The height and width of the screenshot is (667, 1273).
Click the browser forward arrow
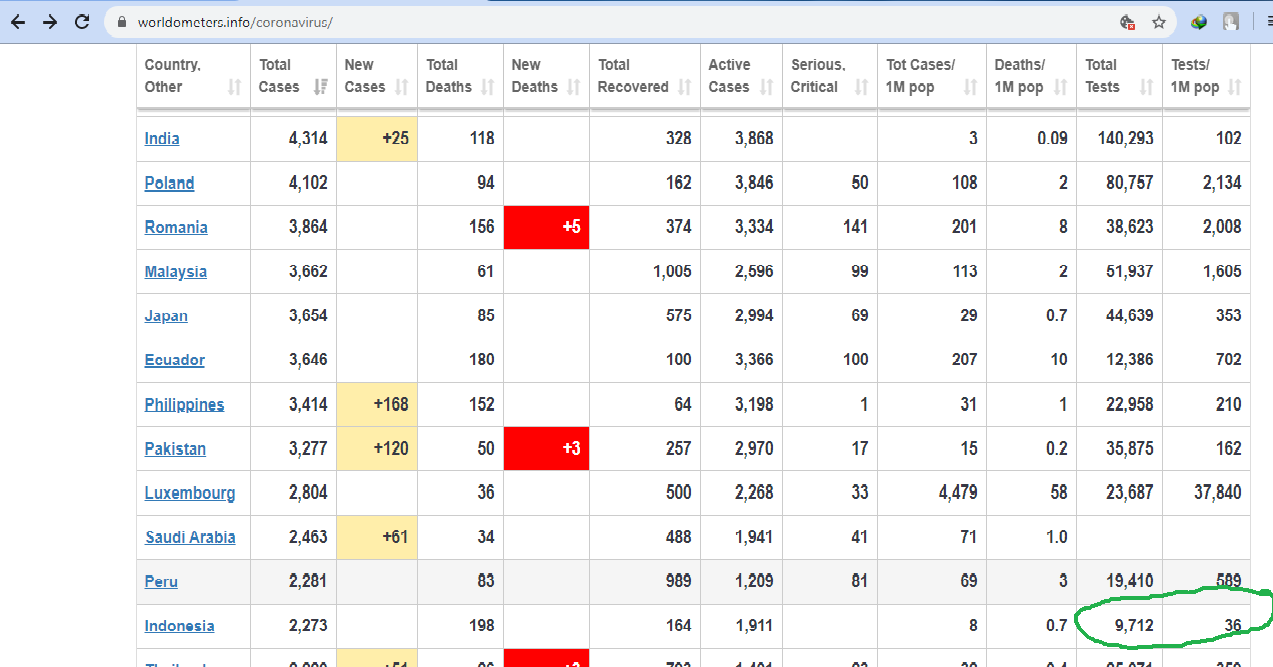[50, 22]
